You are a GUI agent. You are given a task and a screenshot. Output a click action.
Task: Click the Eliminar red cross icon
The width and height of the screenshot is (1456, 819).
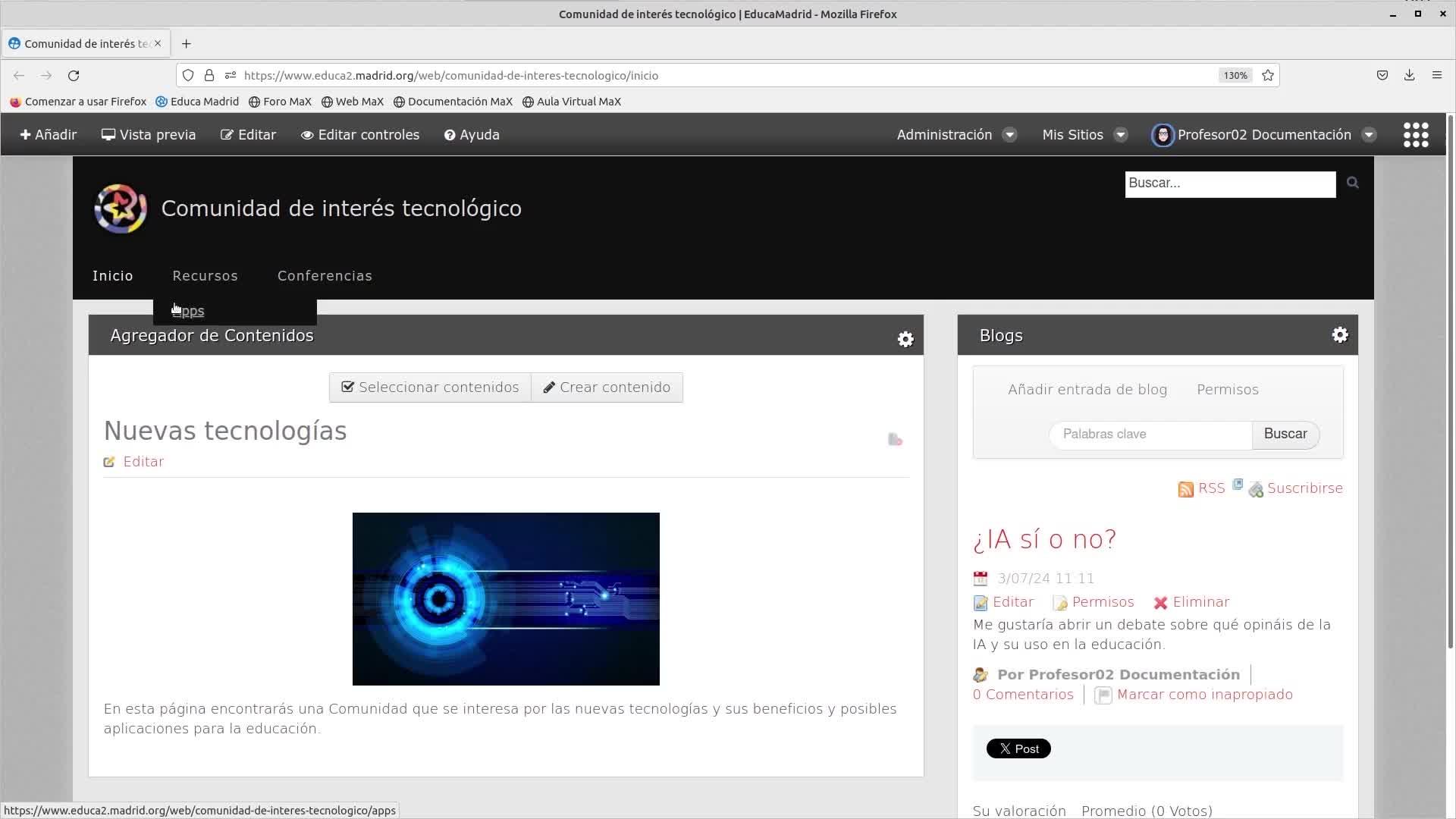tap(1160, 603)
